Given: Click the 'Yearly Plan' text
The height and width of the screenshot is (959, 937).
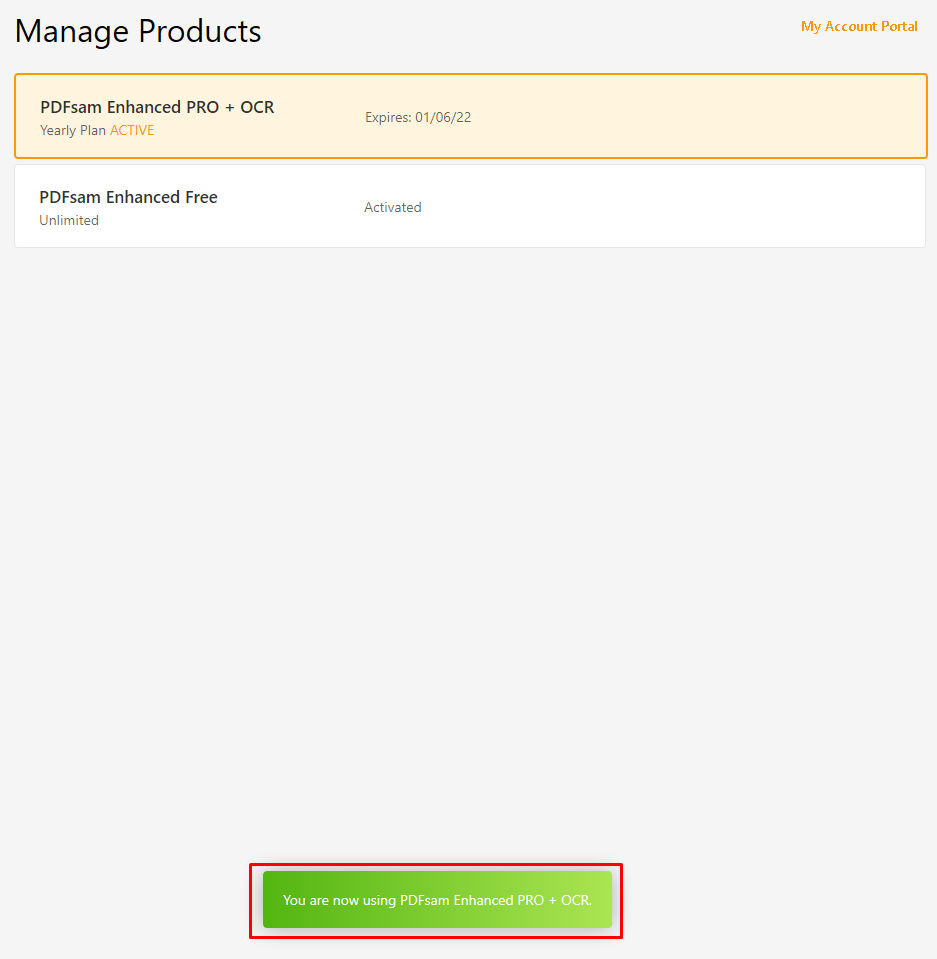Looking at the screenshot, I should click(73, 130).
